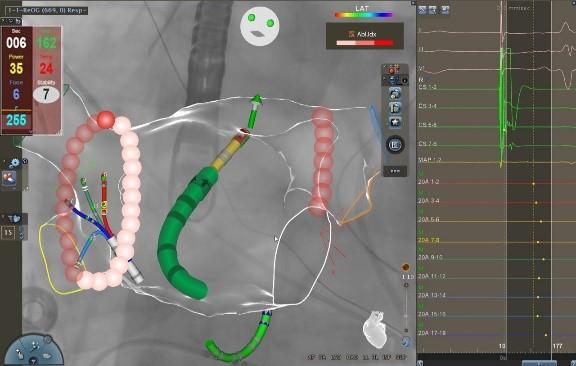576x366 pixels.
Task: Switch to the PA view preset
Action: click(x=323, y=357)
